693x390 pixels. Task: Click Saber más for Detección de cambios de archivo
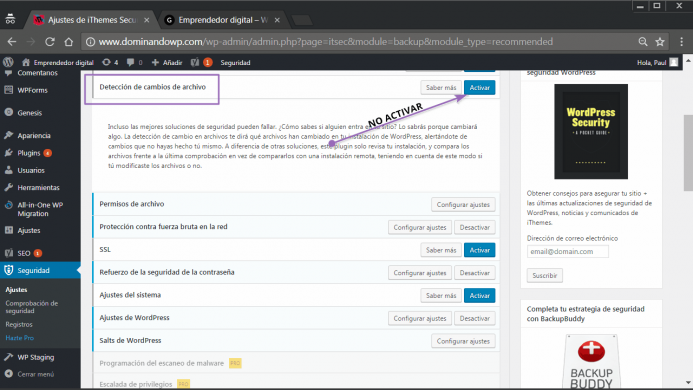441,88
